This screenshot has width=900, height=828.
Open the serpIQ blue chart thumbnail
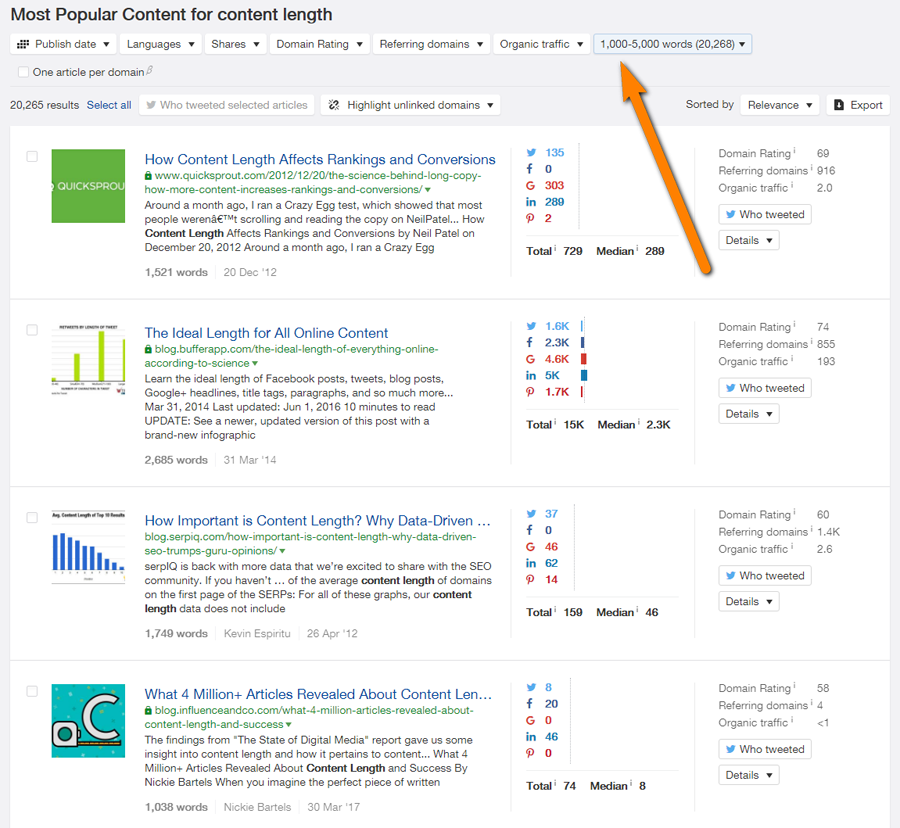(88, 547)
